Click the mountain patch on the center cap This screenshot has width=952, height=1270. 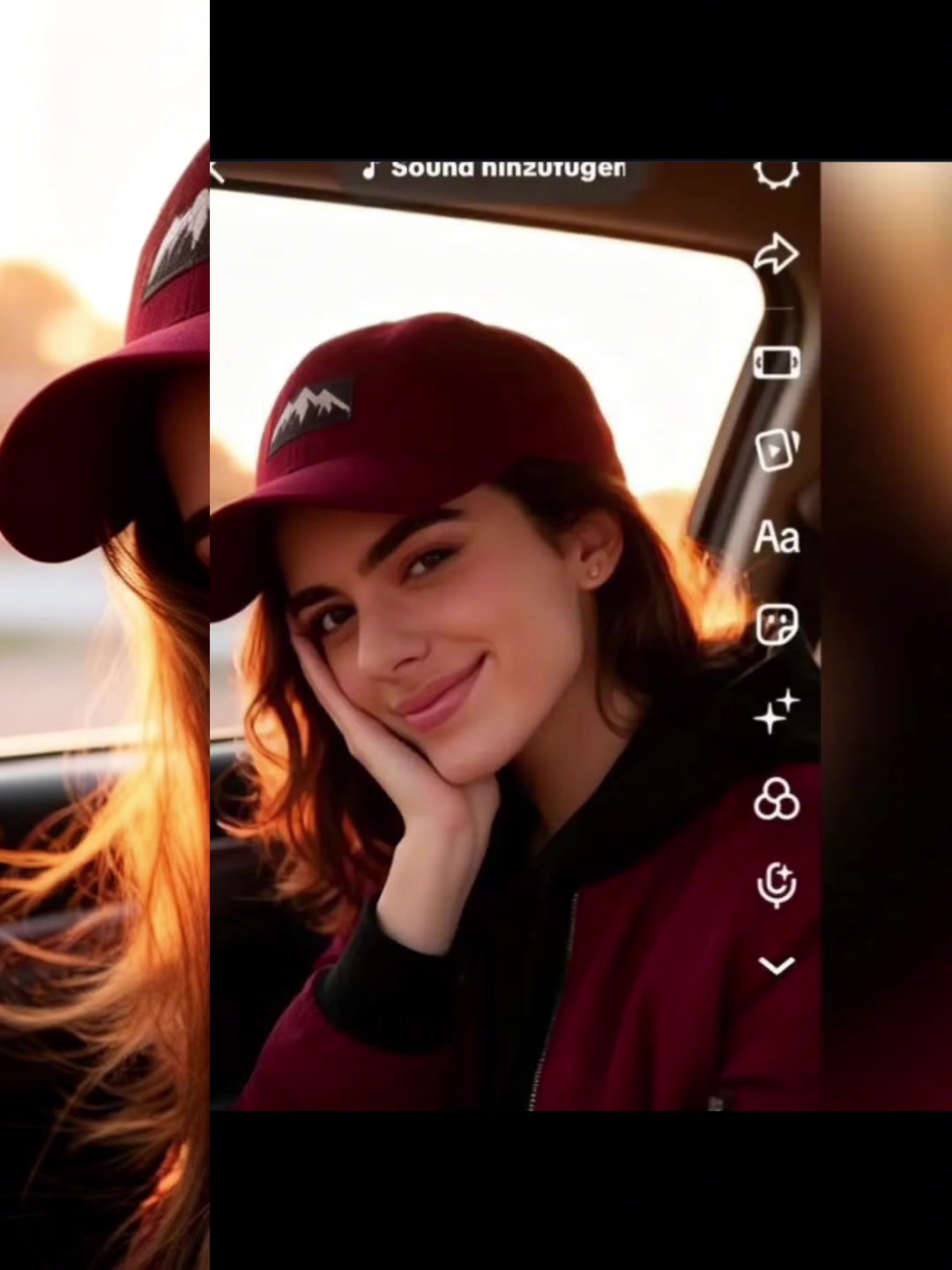click(x=311, y=415)
